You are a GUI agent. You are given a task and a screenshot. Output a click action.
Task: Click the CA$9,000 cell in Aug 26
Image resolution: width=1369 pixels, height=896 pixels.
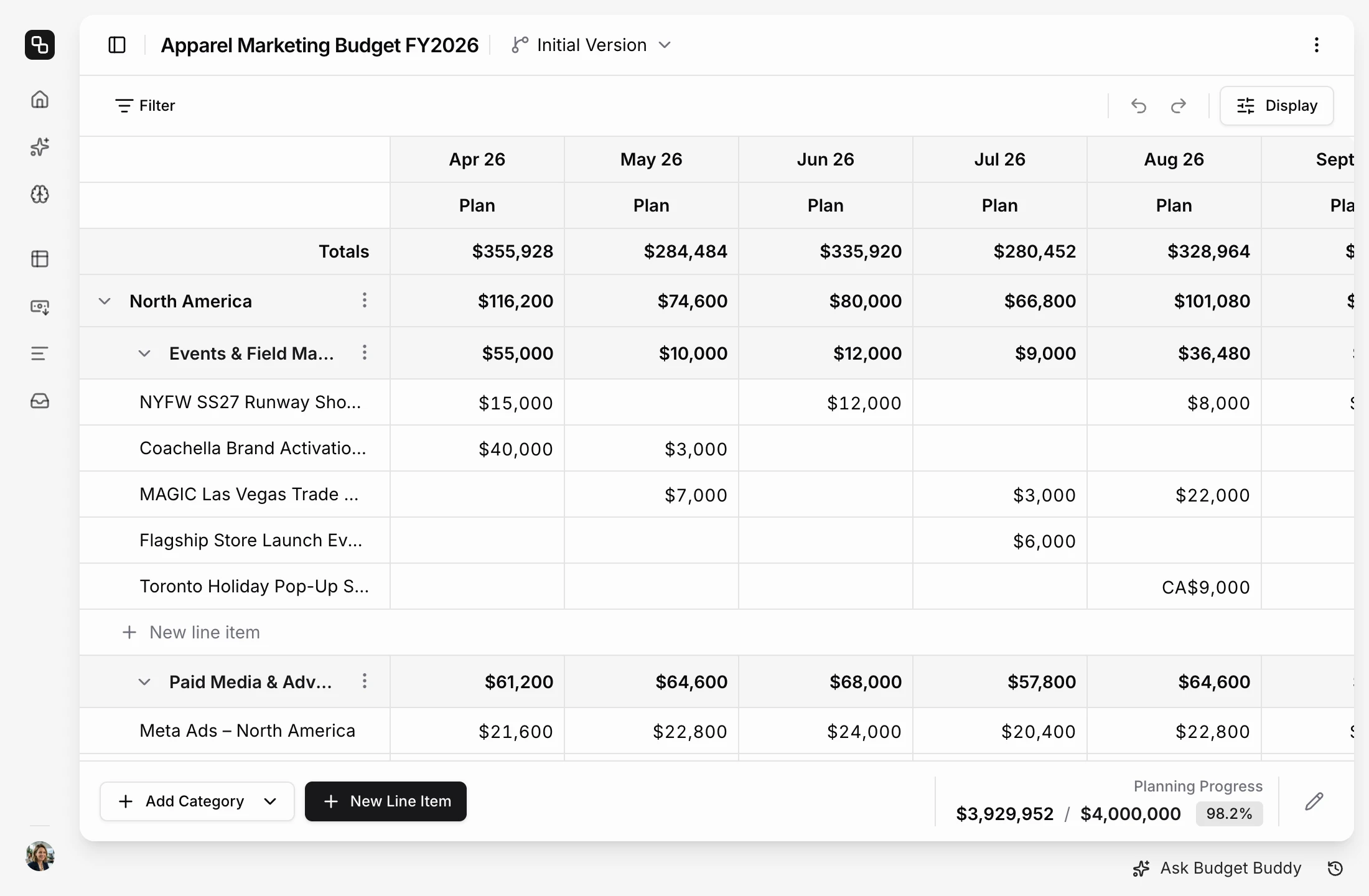pos(1174,587)
